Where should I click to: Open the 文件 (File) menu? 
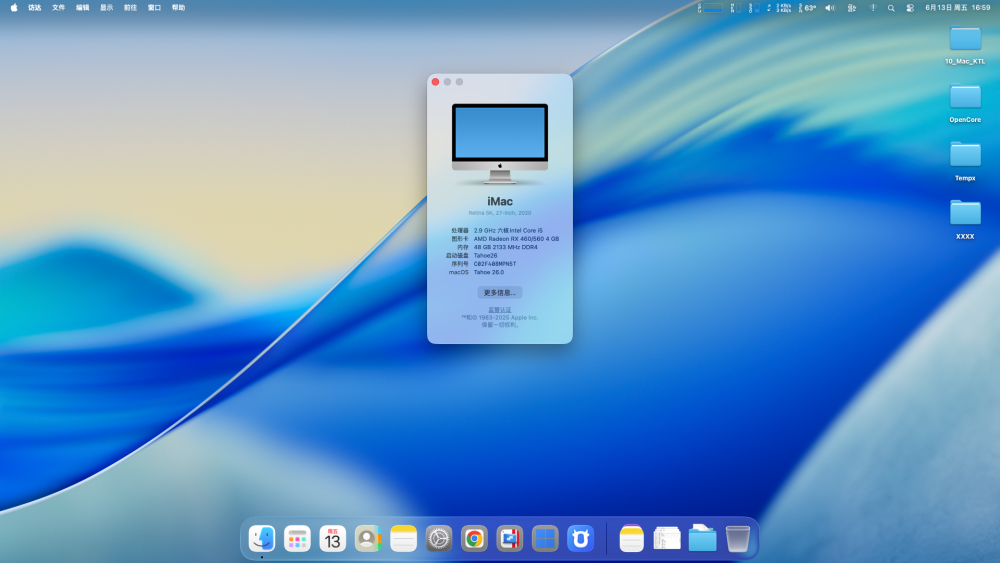coord(58,8)
